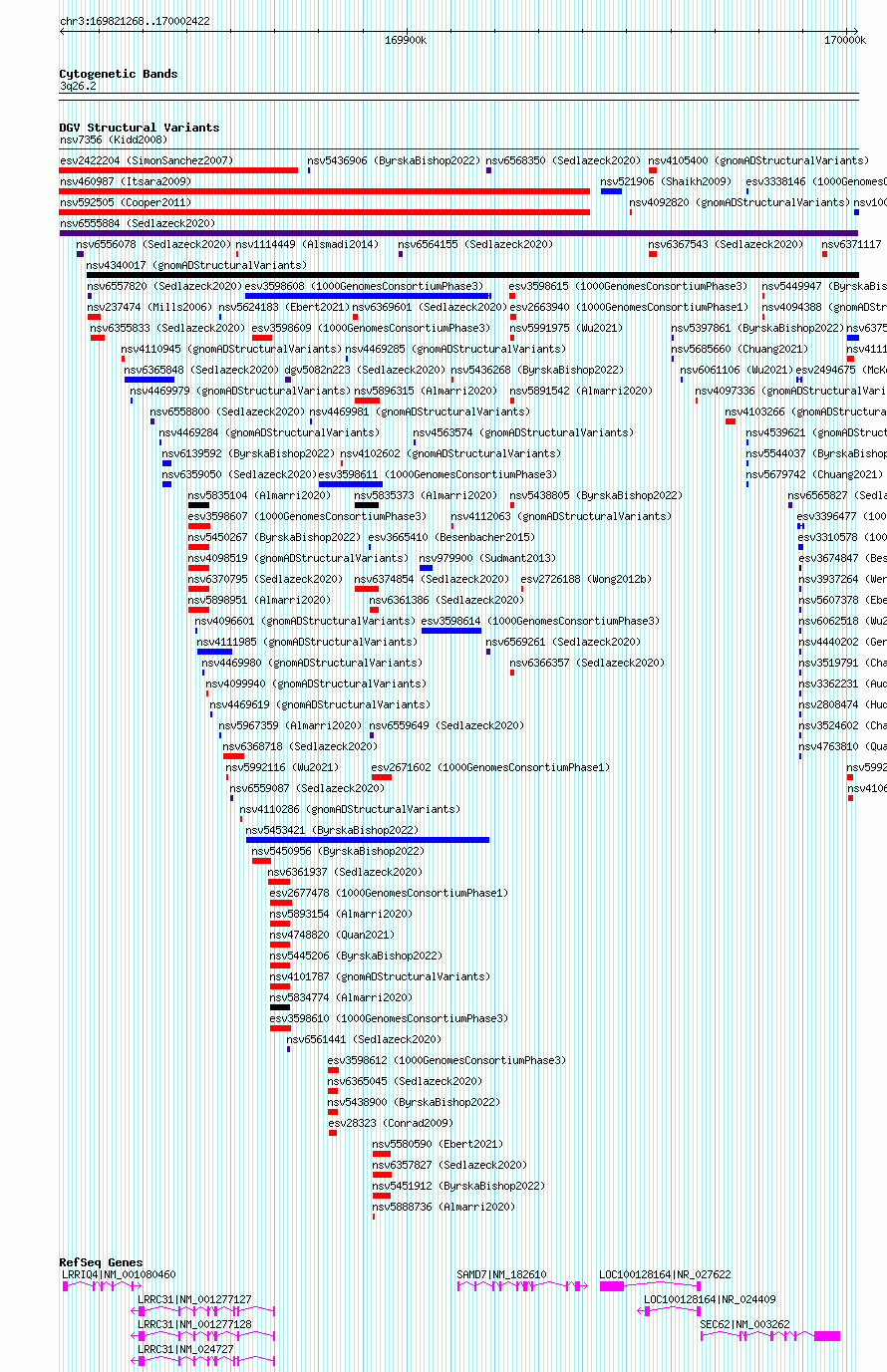Click the 170000k ruler position label
Screen dimensions: 887x1372
844,40
